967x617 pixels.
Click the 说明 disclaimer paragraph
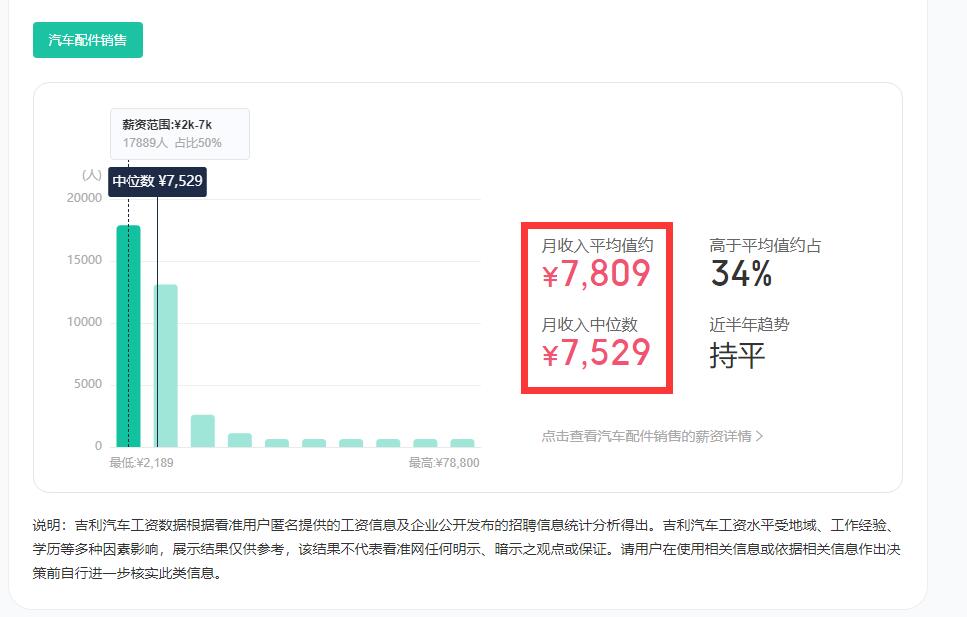coord(467,549)
